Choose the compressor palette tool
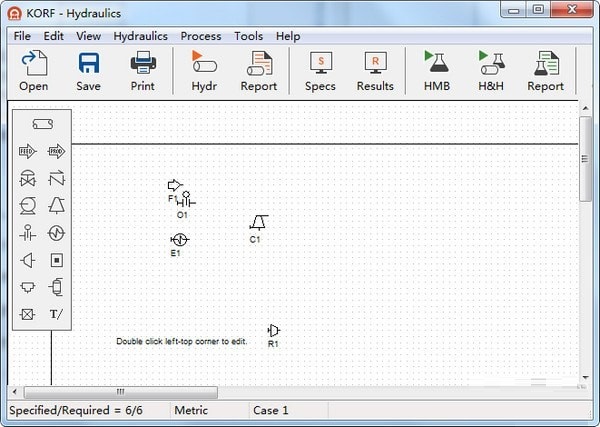The height and width of the screenshot is (427, 600). pyautogui.click(x=57, y=206)
